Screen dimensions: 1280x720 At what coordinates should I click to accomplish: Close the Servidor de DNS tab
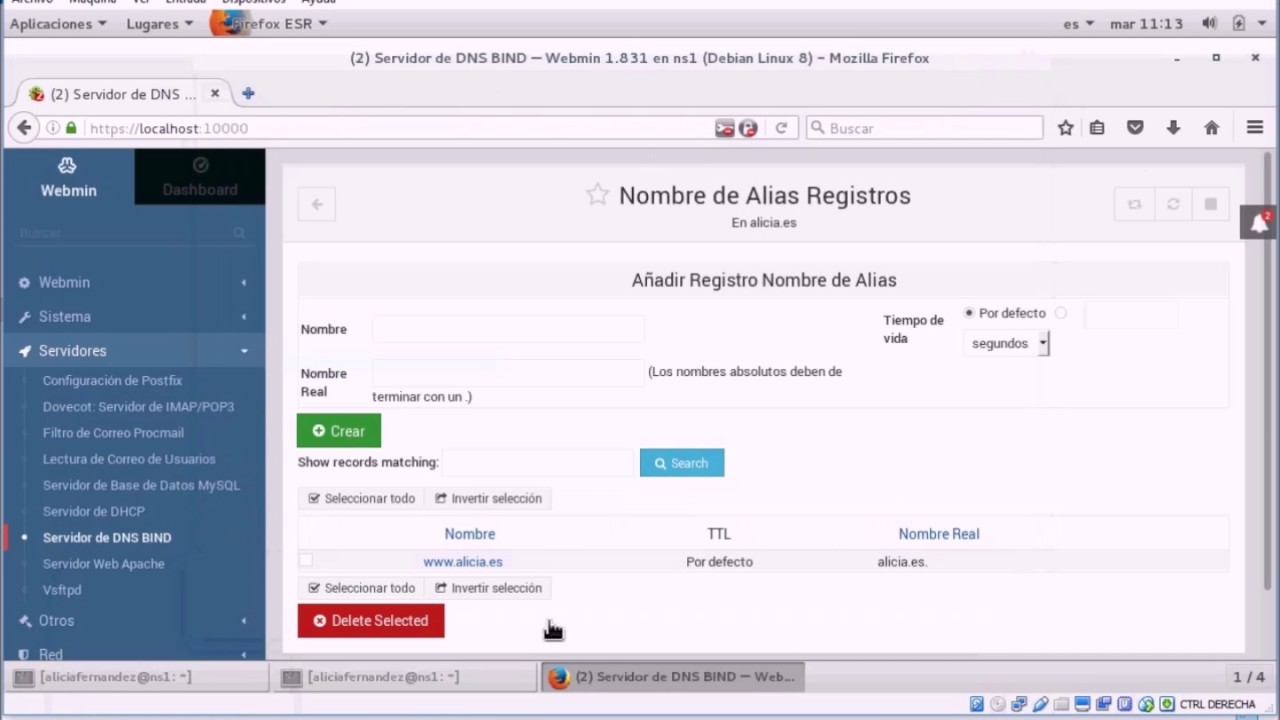(214, 93)
